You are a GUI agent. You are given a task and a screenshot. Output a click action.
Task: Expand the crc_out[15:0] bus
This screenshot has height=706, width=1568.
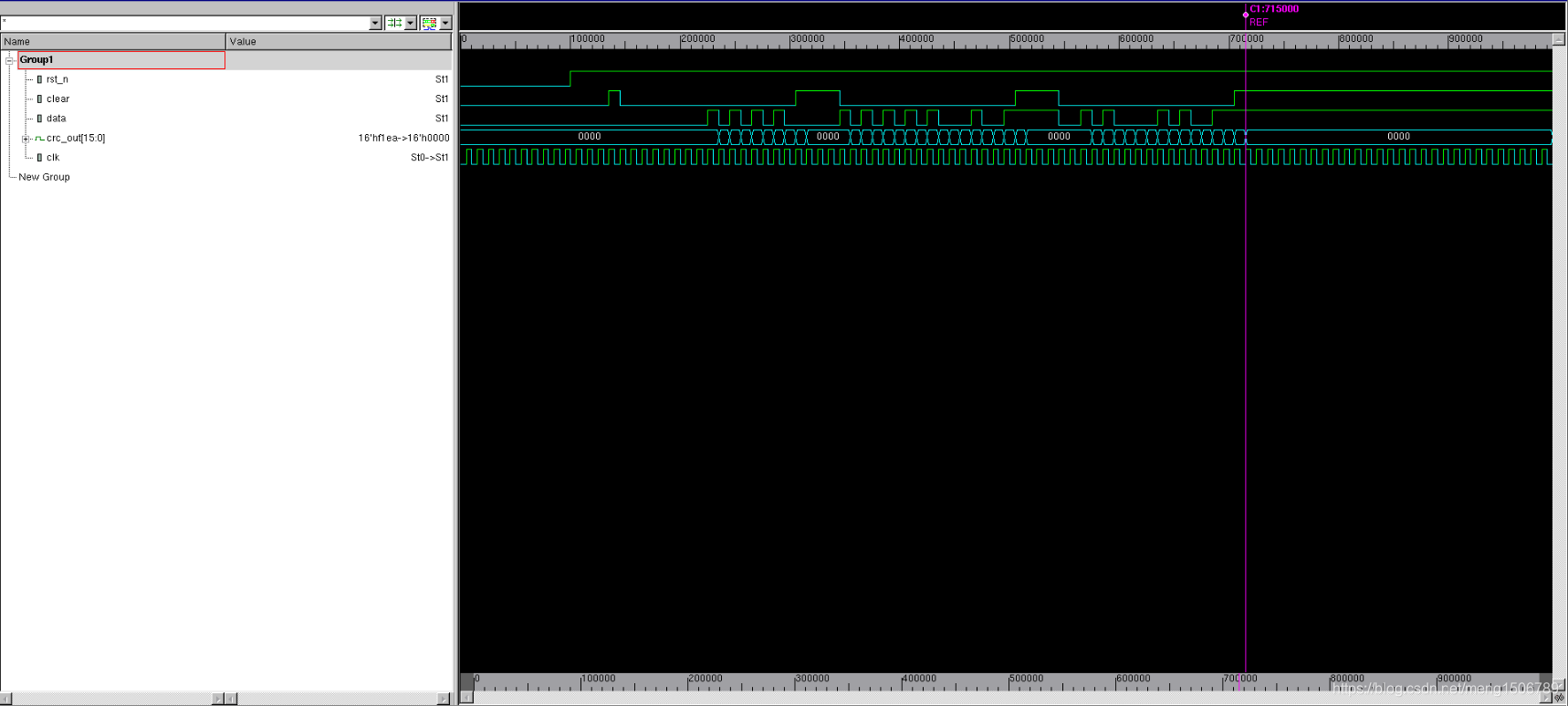26,139
